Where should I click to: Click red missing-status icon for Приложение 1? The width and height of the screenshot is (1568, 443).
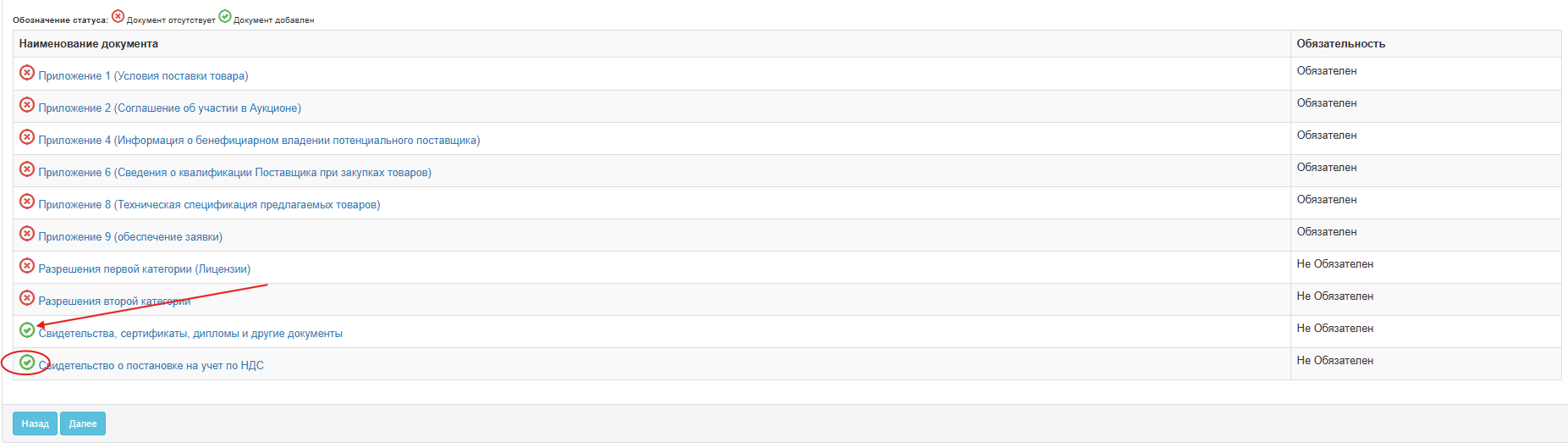pos(27,73)
